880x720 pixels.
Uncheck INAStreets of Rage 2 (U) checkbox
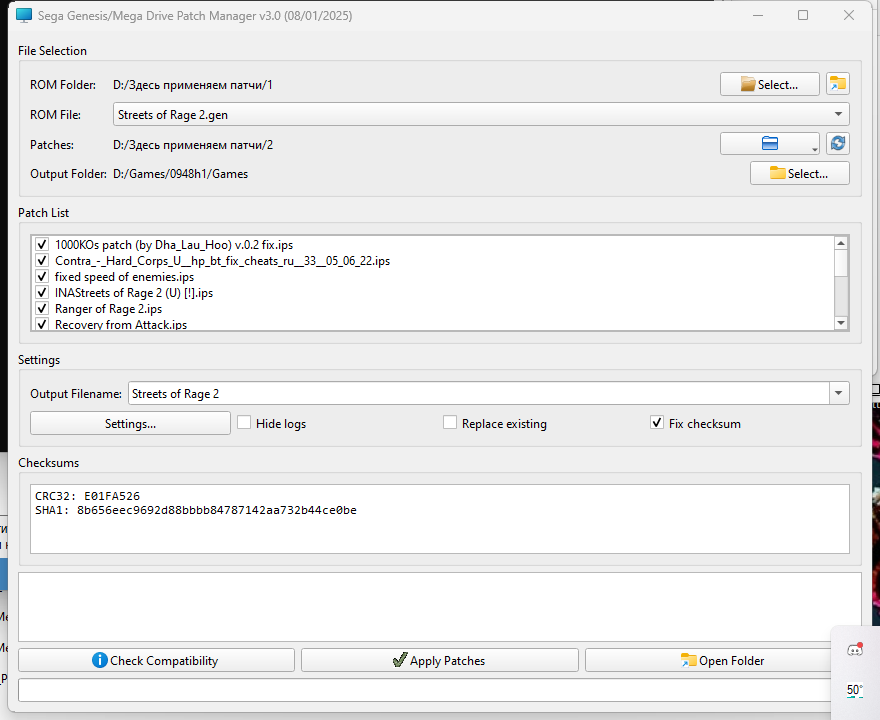point(42,292)
